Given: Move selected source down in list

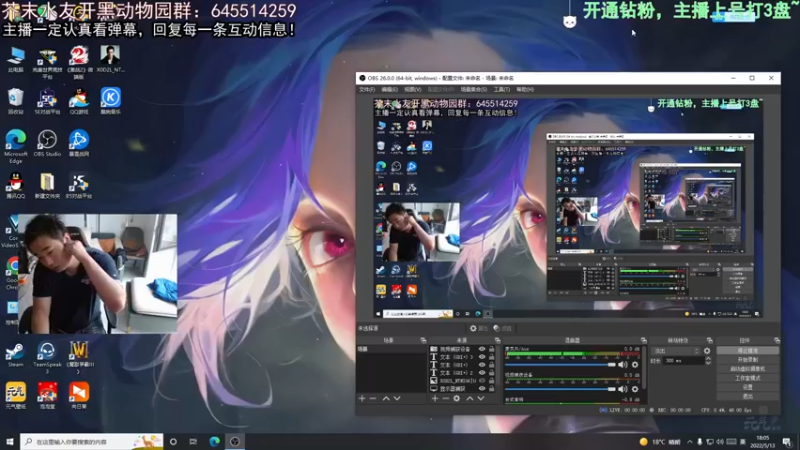Looking at the screenshot, I should click(481, 398).
